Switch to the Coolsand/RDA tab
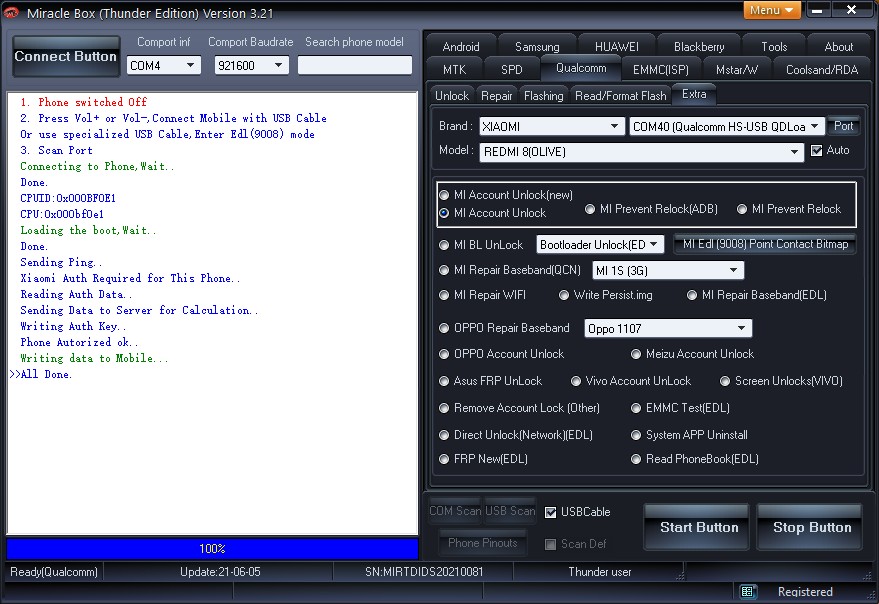The height and width of the screenshot is (604, 879). [821, 70]
